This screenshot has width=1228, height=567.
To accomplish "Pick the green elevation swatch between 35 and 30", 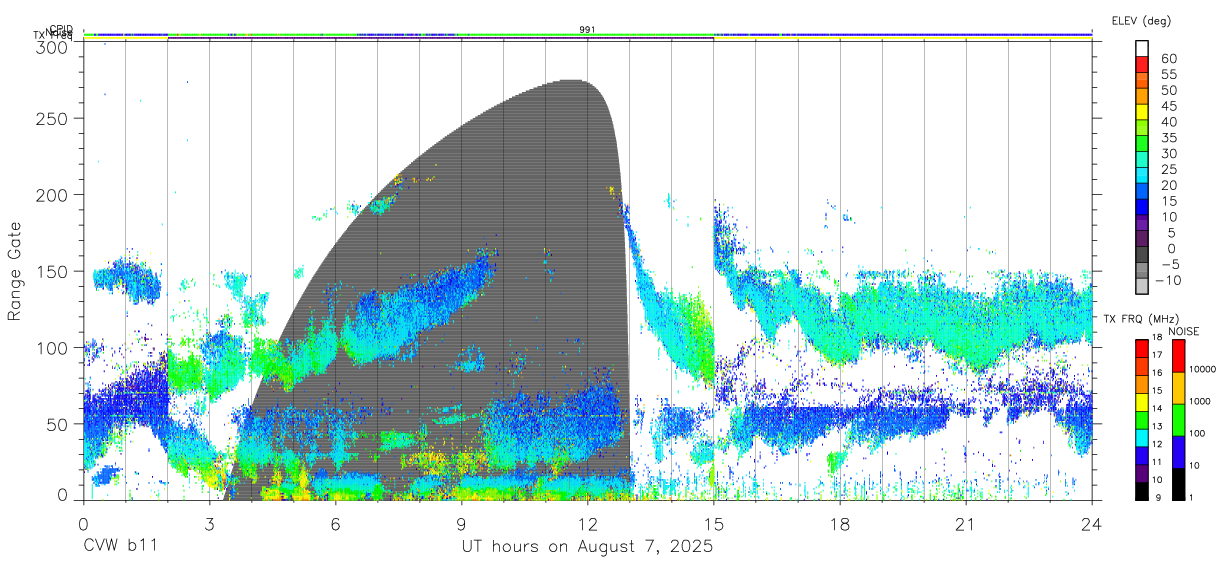I will [x=1142, y=144].
